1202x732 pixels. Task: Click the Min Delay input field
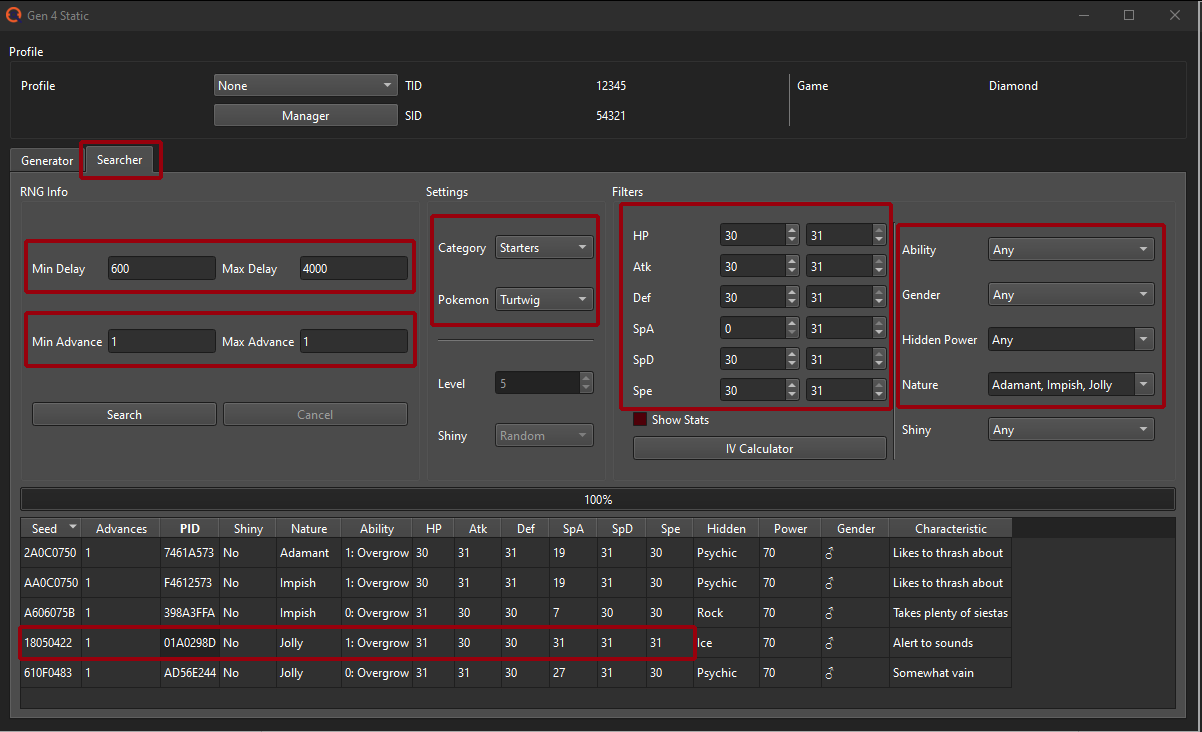tap(162, 269)
